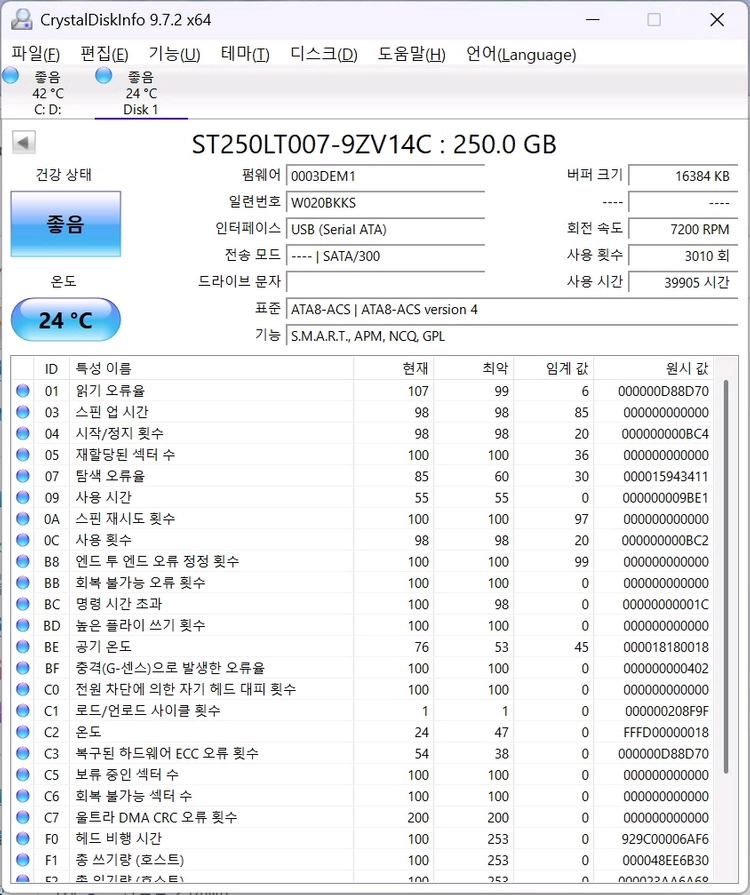Screen dimensions: 750x895
Task: Click the 기능 field S.M.A.R.T., APM, NCQ, GPL
Action: [512, 336]
